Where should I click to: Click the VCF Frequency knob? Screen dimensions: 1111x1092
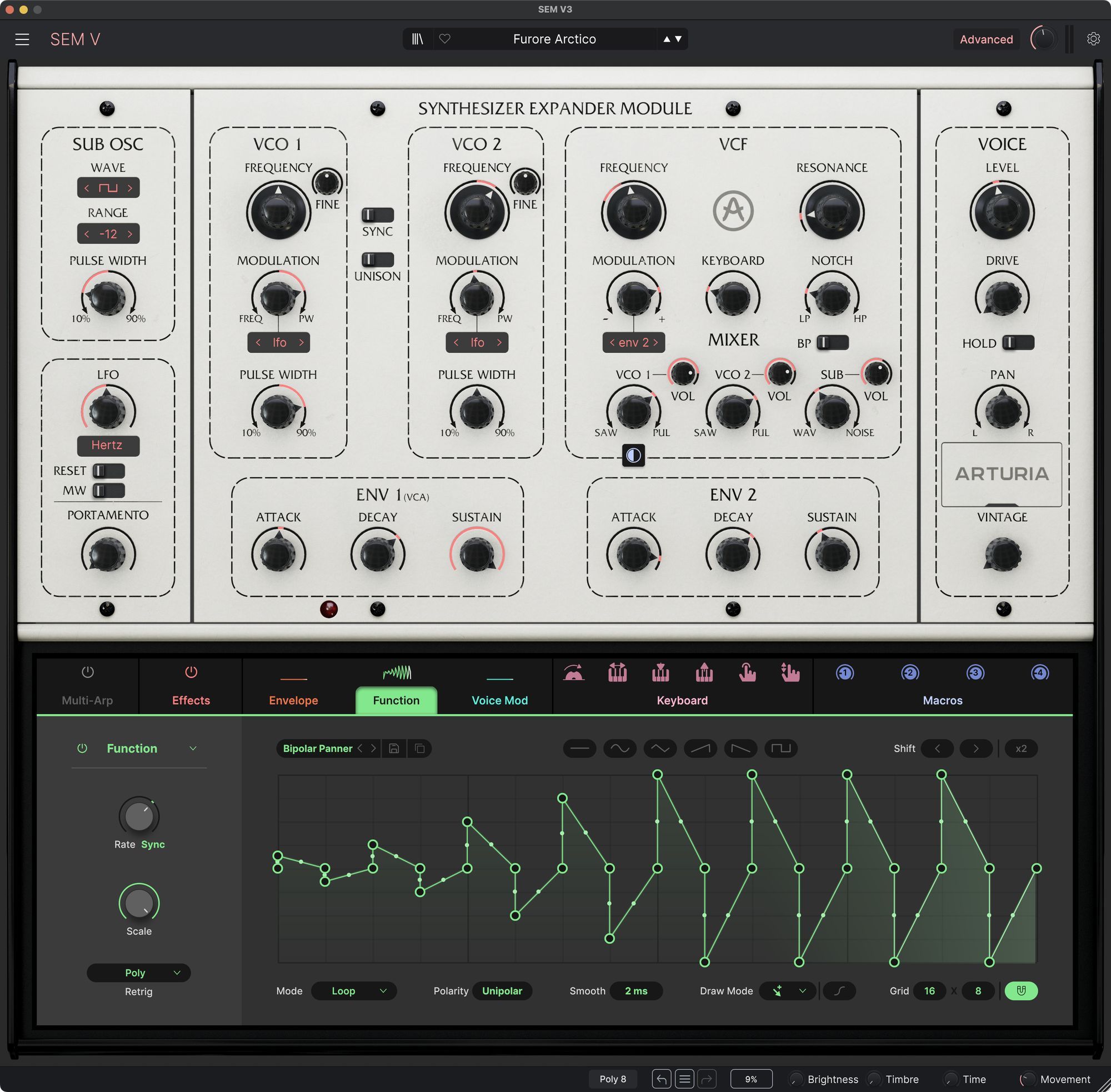click(x=633, y=211)
